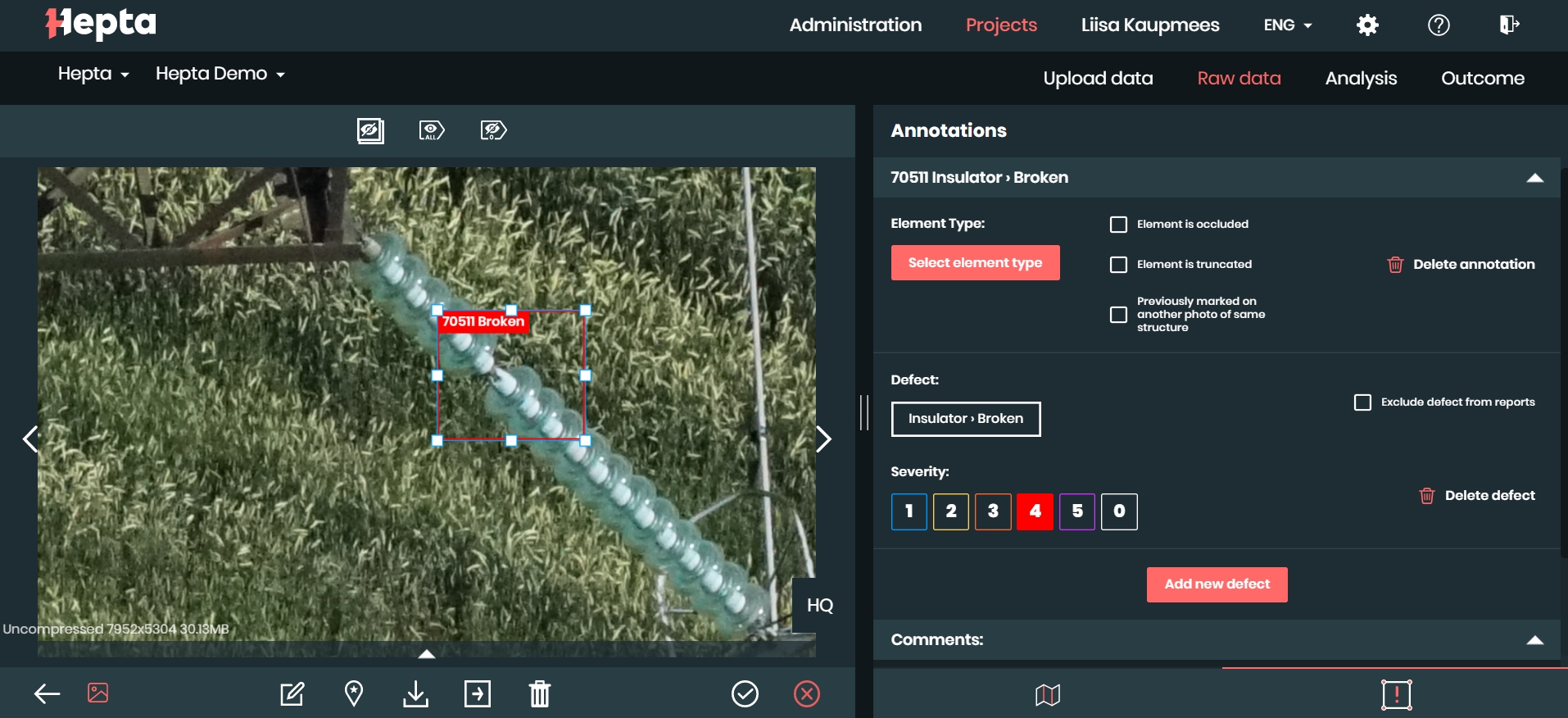Open the ENG language dropdown
Image resolution: width=1568 pixels, height=718 pixels.
(x=1288, y=25)
